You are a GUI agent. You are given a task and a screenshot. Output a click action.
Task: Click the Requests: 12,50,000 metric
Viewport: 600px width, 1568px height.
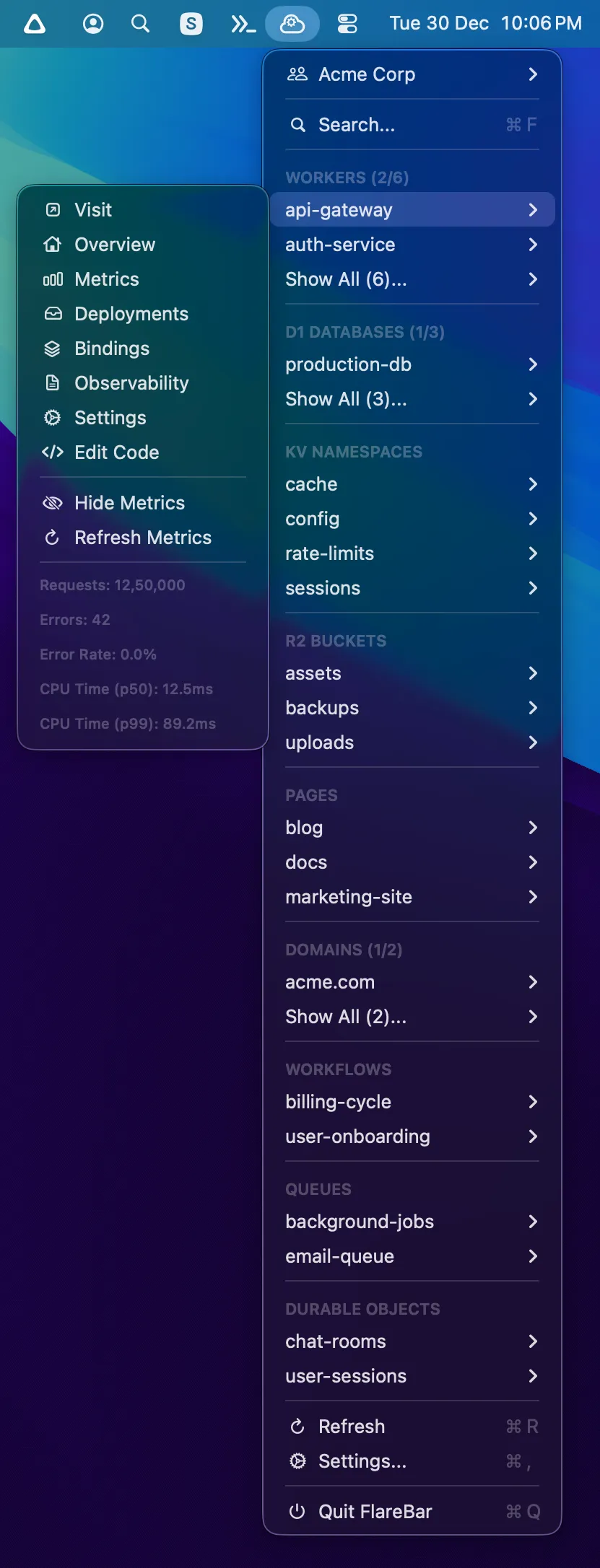[x=113, y=585]
